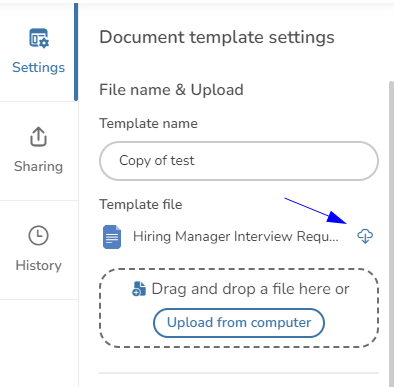Click the Document template settings heading
Image resolution: width=394 pixels, height=387 pixels.
217,37
